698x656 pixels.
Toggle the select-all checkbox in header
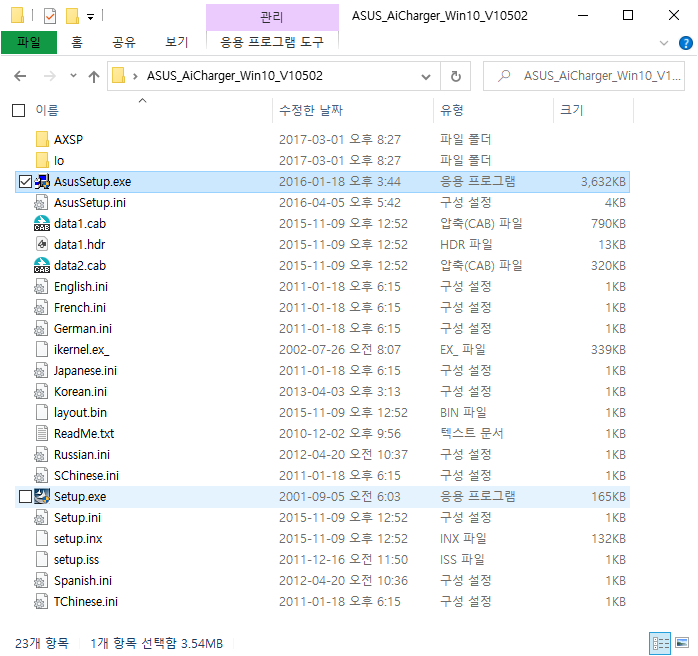click(x=18, y=110)
